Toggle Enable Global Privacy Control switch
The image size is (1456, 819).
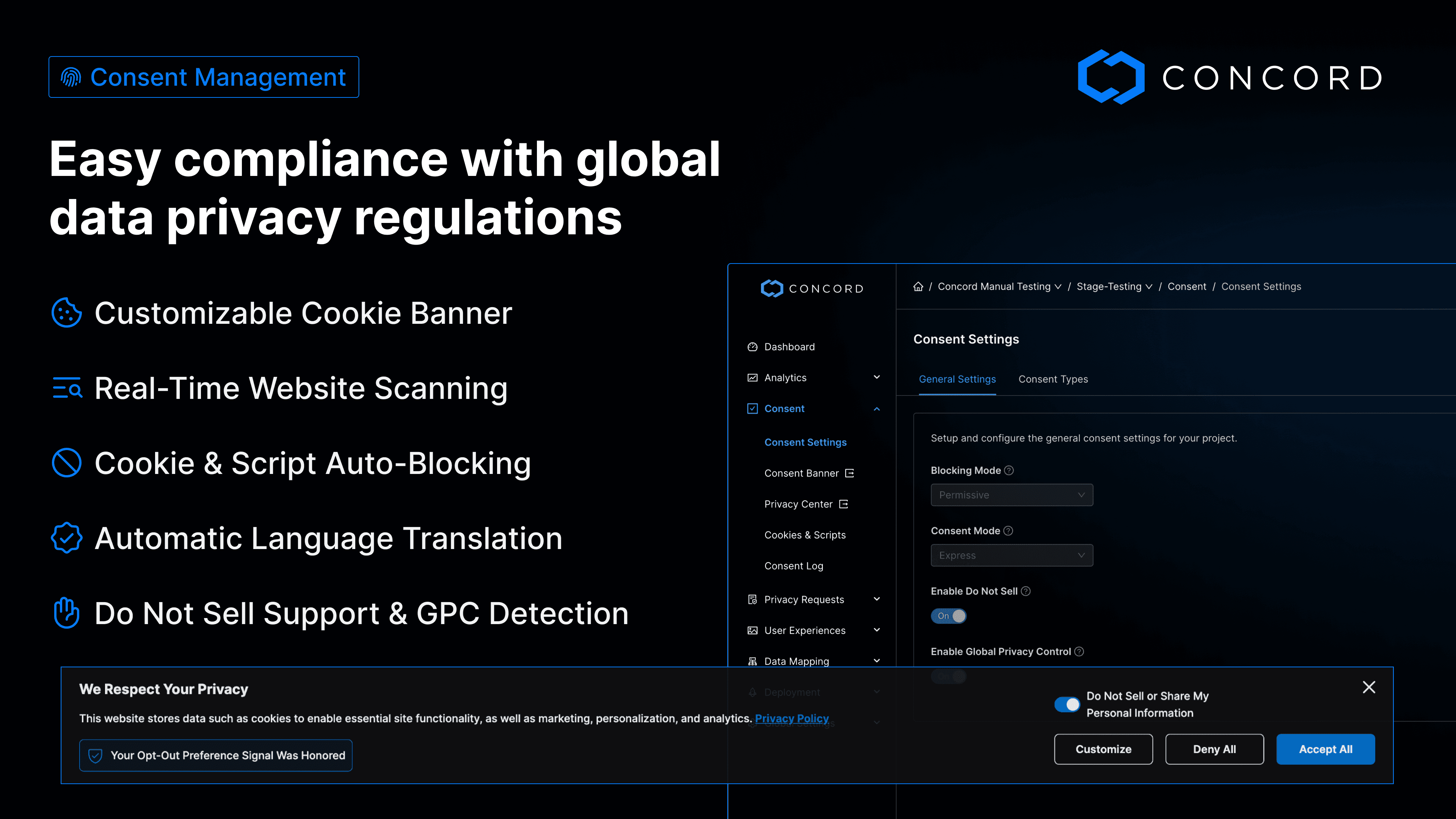point(949,676)
